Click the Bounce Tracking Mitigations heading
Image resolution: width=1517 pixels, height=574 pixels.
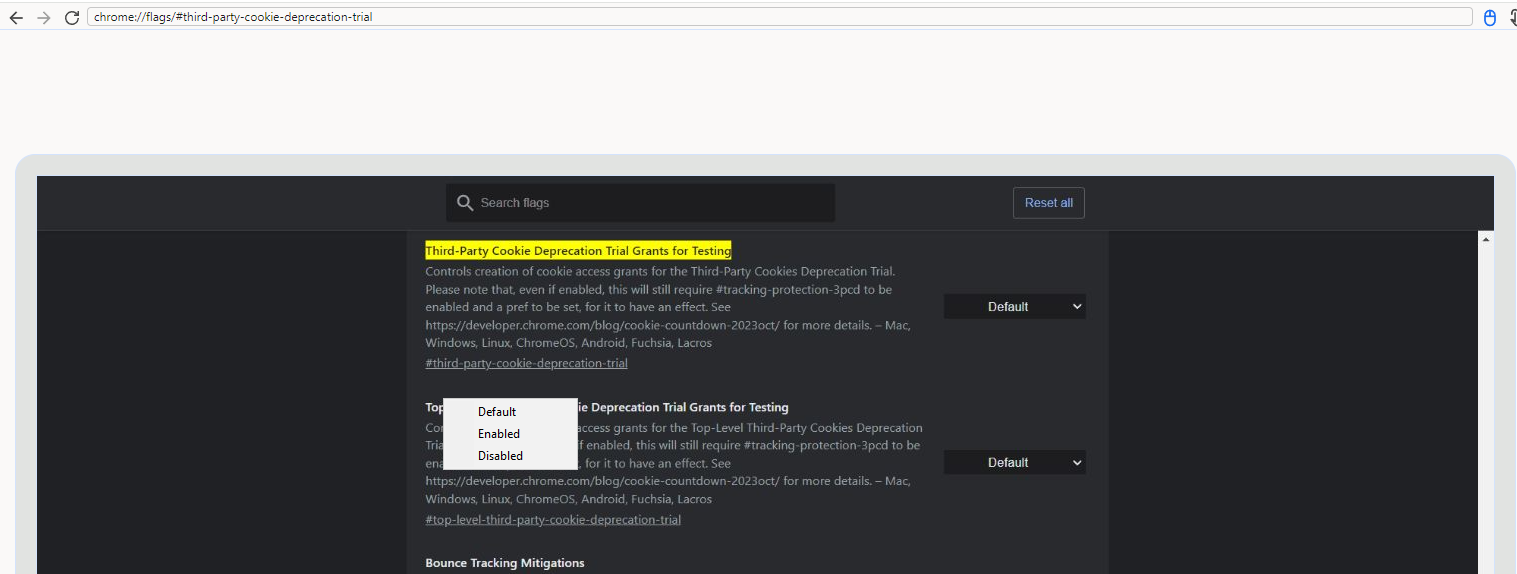pyautogui.click(x=504, y=563)
